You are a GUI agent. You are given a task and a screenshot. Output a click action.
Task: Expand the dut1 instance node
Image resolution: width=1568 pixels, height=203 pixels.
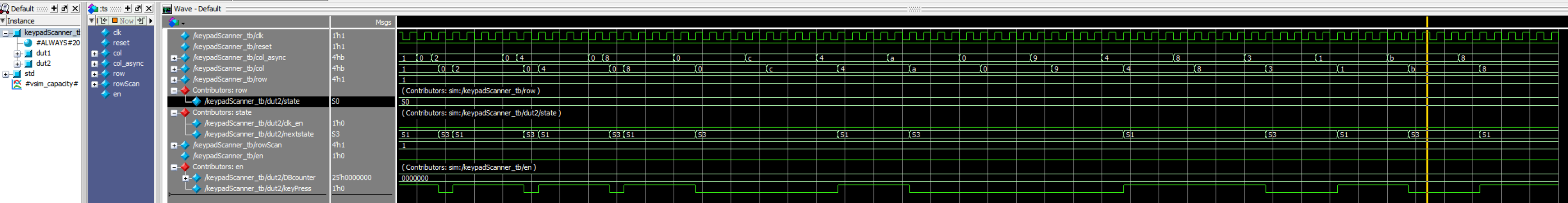click(x=17, y=53)
